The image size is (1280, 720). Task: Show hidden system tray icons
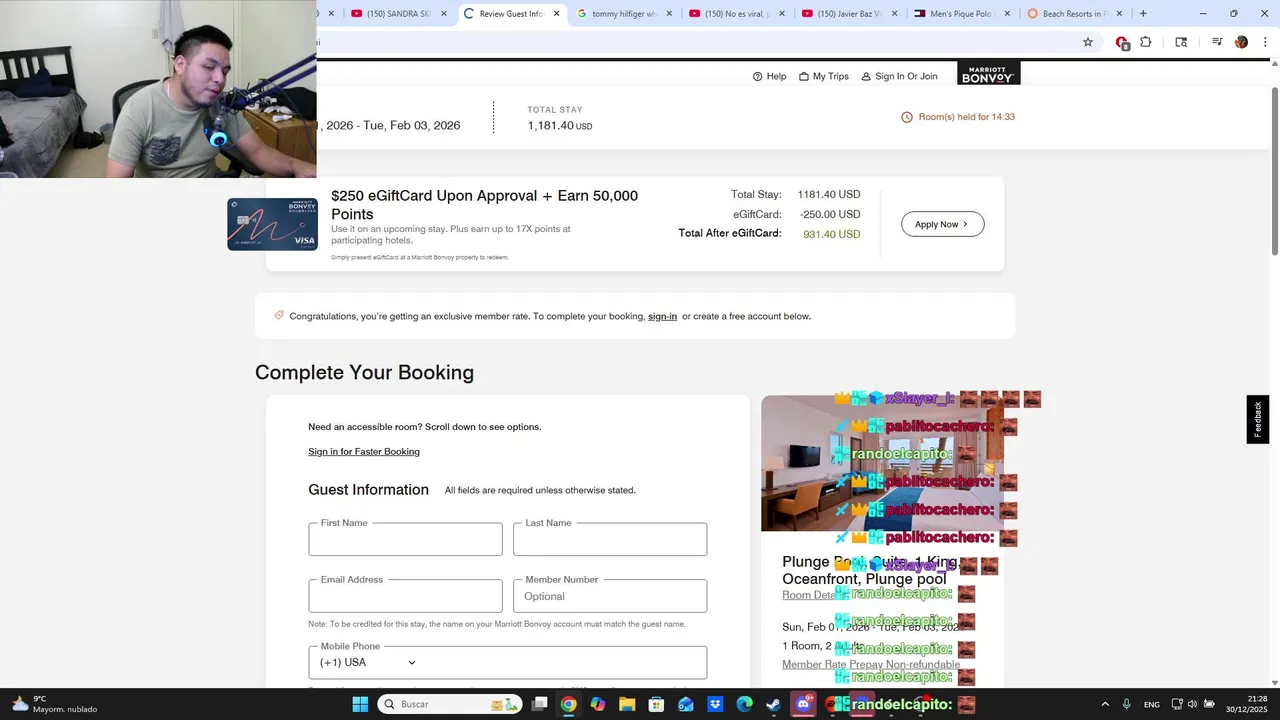click(1105, 704)
